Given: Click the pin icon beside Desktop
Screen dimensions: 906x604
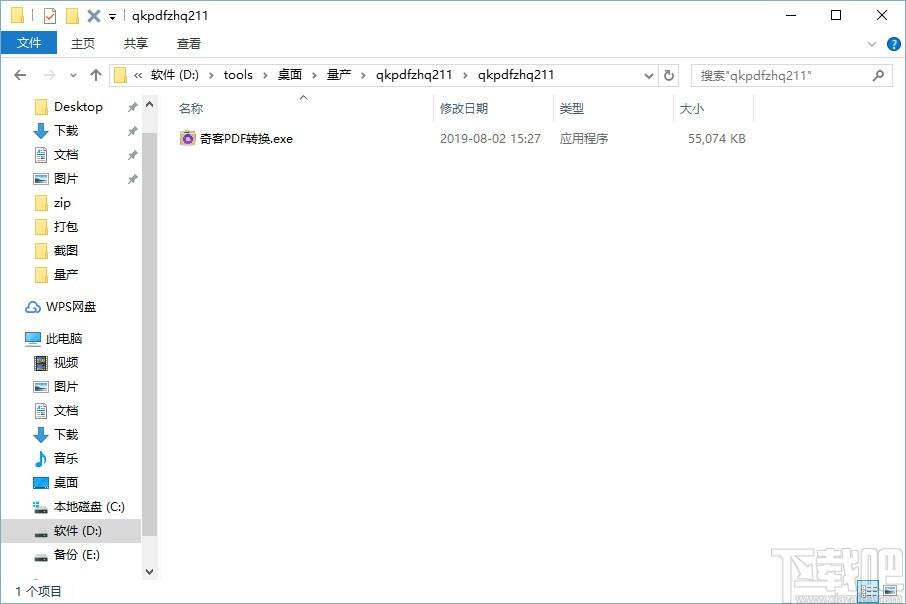Looking at the screenshot, I should [x=132, y=107].
